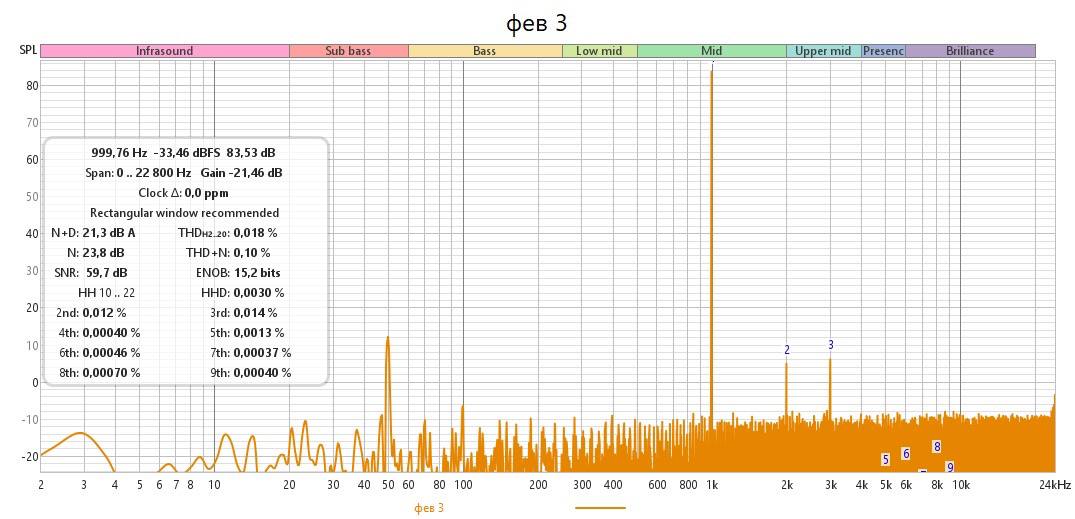Click the SPL axis label
Viewport: 1075px width, 519px height.
coord(28,50)
